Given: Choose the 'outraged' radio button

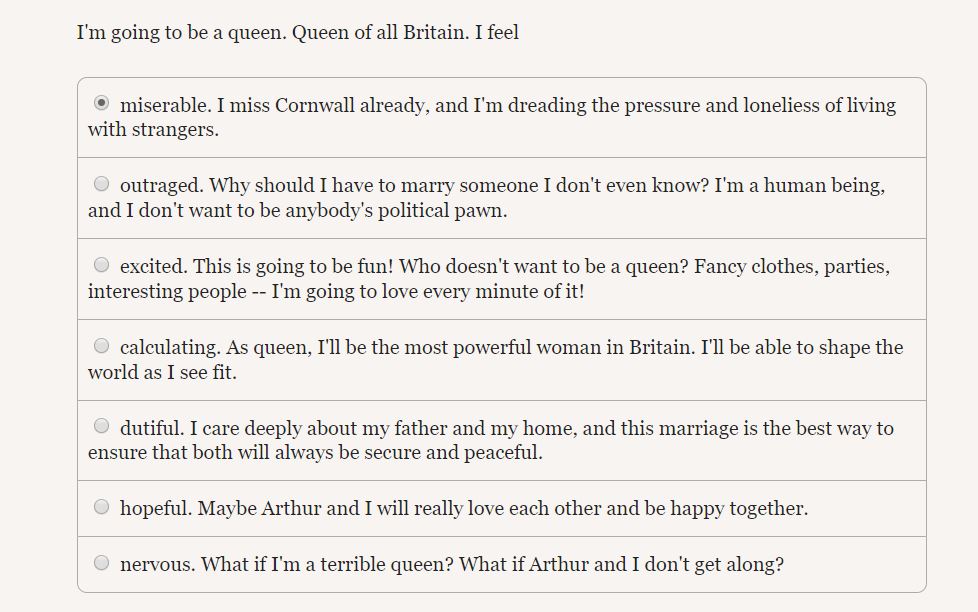Looking at the screenshot, I should coord(101,184).
